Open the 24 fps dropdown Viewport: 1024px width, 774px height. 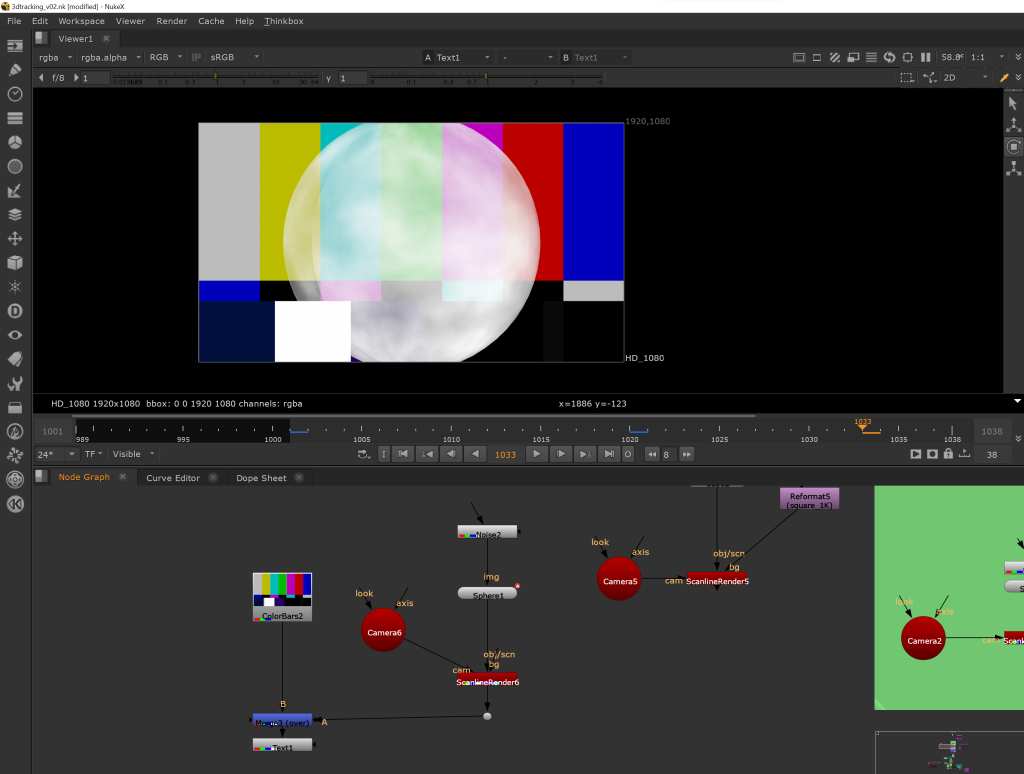tap(56, 455)
